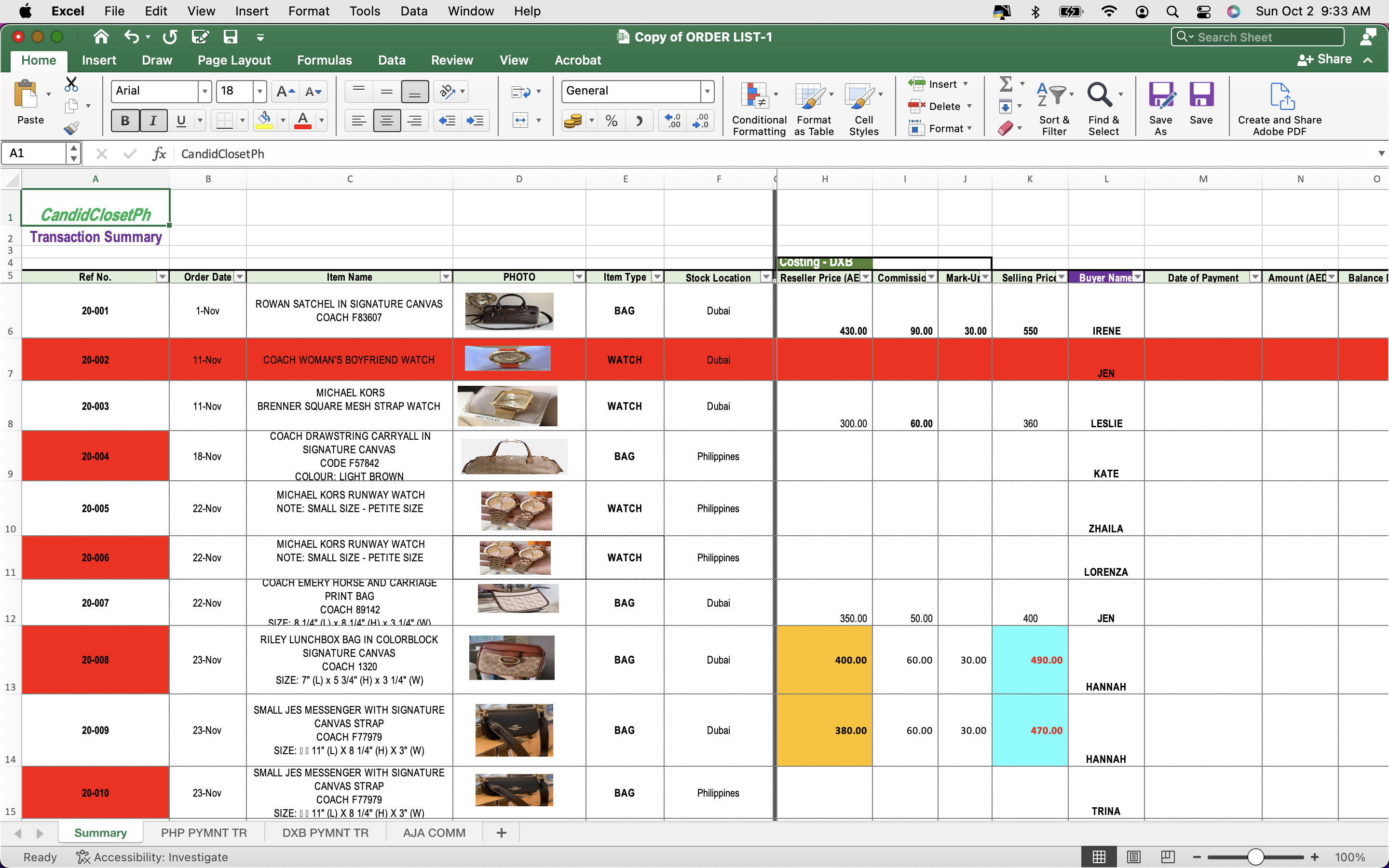The height and width of the screenshot is (868, 1389).
Task: Switch to the DXB PYMNT TR sheet
Action: [x=325, y=833]
